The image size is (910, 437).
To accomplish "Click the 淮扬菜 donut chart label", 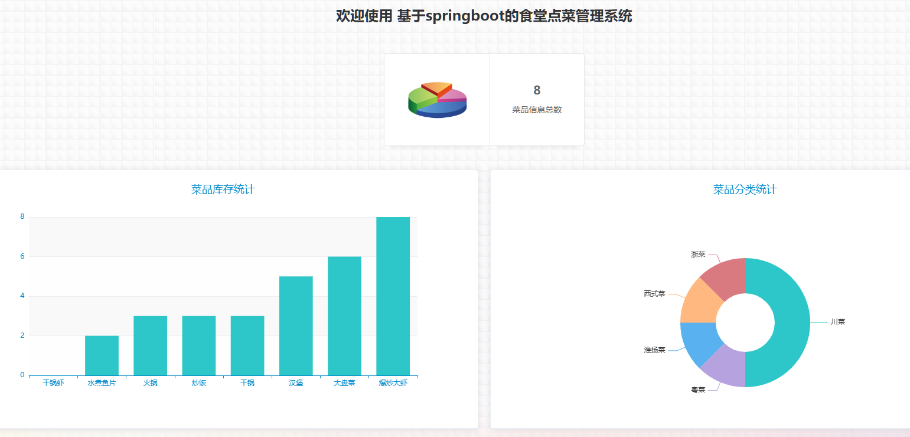I will click(x=655, y=350).
